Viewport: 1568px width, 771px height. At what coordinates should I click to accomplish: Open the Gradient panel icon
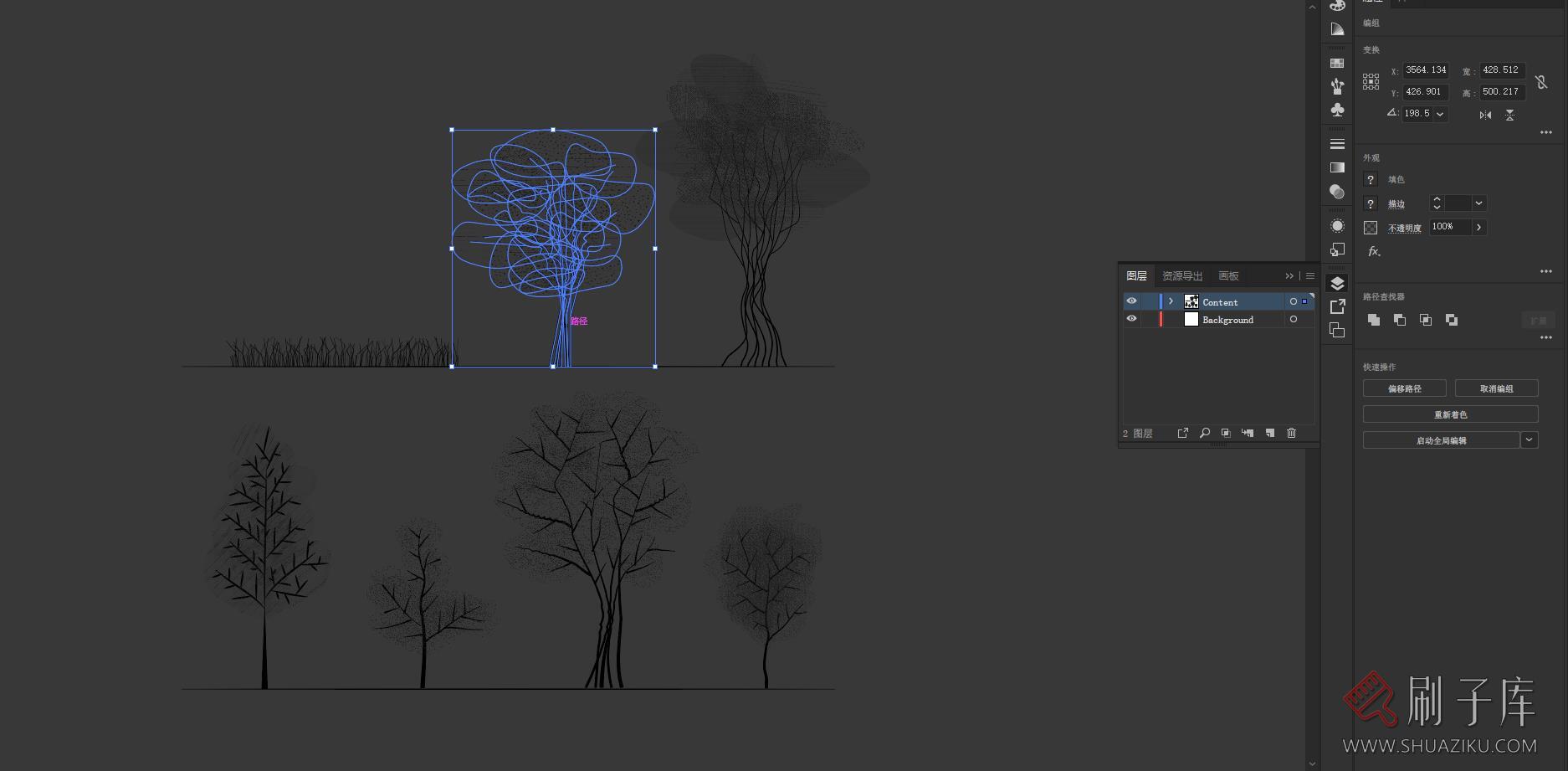(1337, 167)
